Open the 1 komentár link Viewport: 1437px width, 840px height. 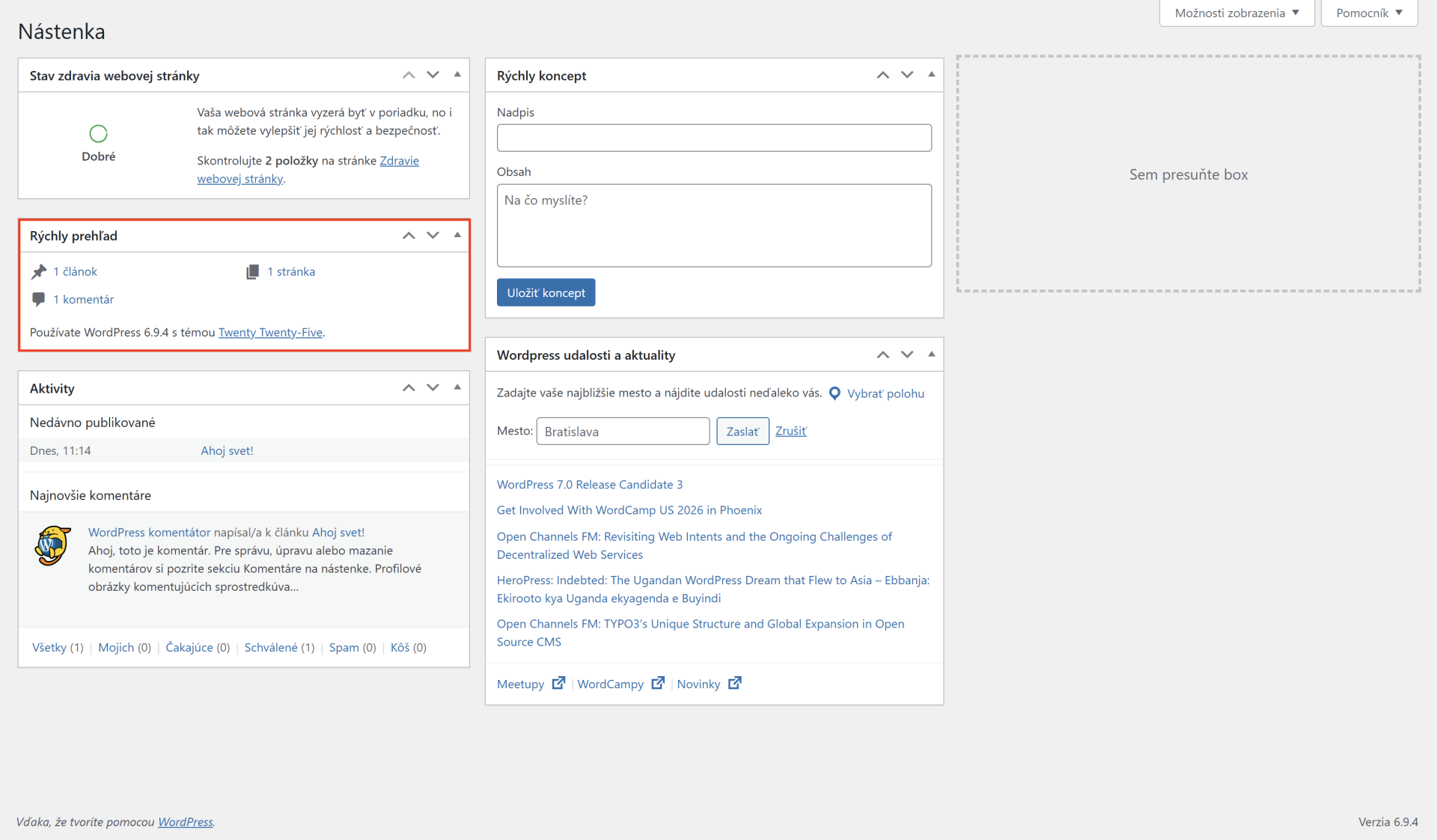83,299
